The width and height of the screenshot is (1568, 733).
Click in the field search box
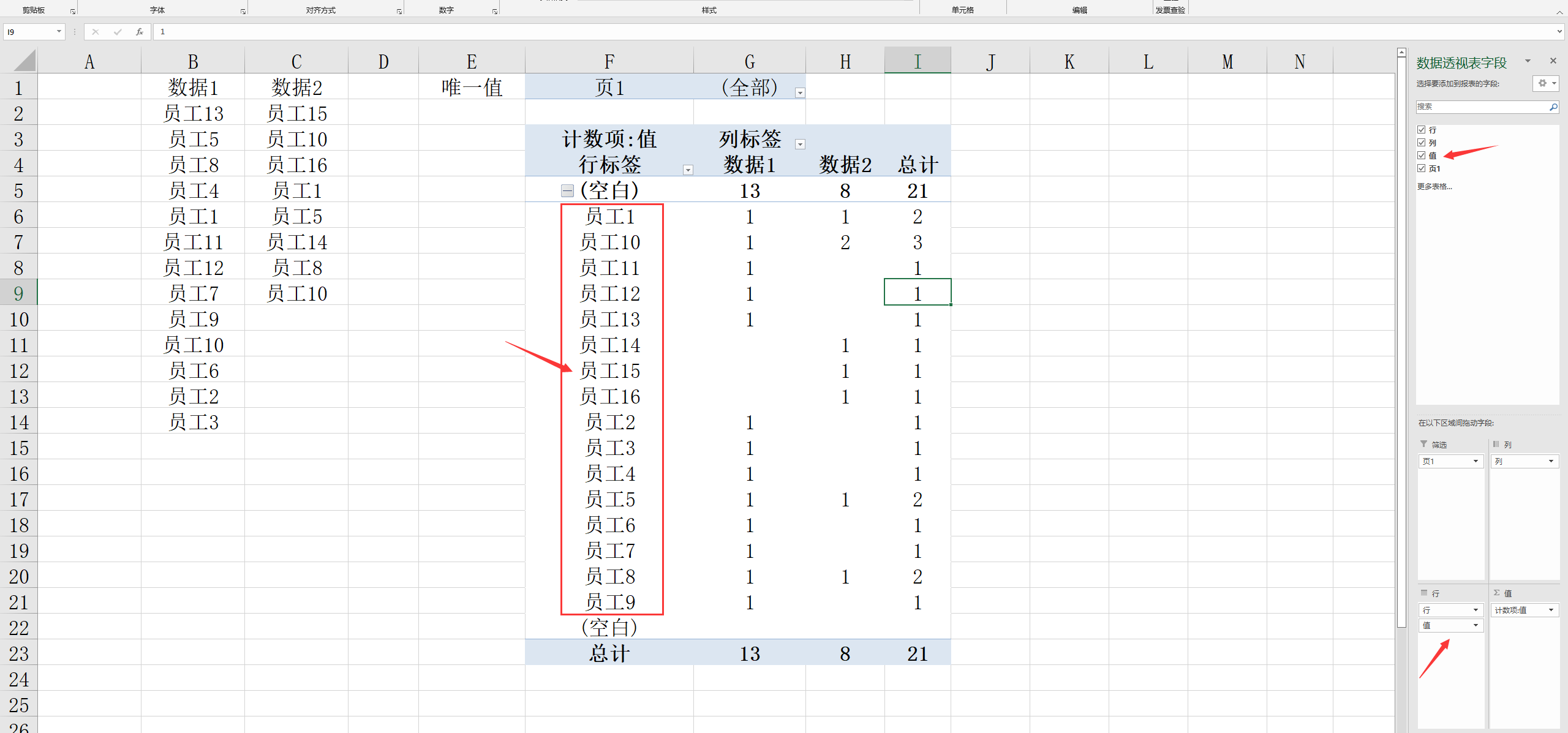tap(1482, 107)
